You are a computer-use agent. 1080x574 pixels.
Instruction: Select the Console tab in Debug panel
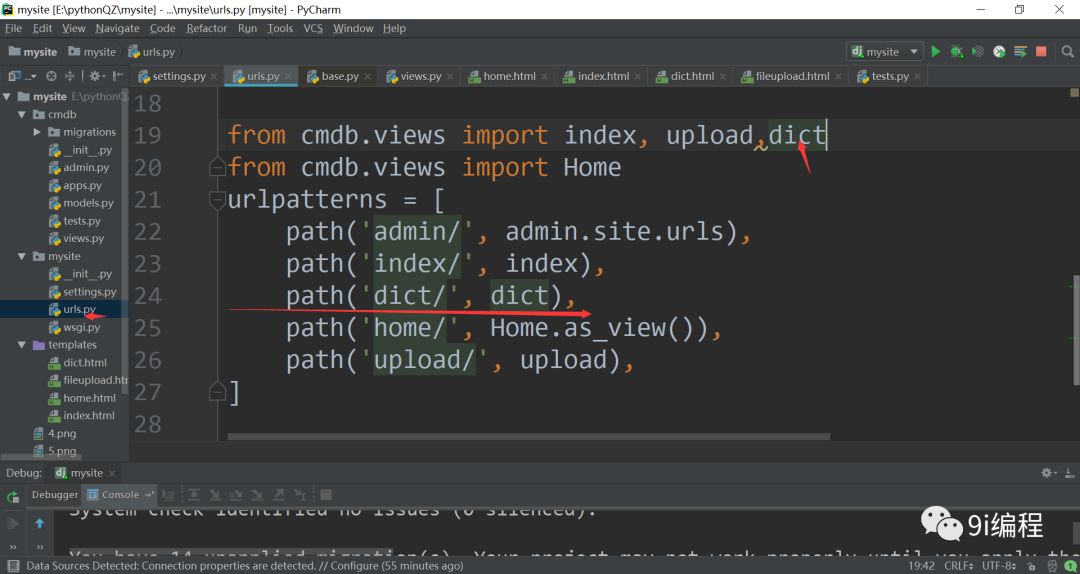pyautogui.click(x=121, y=495)
